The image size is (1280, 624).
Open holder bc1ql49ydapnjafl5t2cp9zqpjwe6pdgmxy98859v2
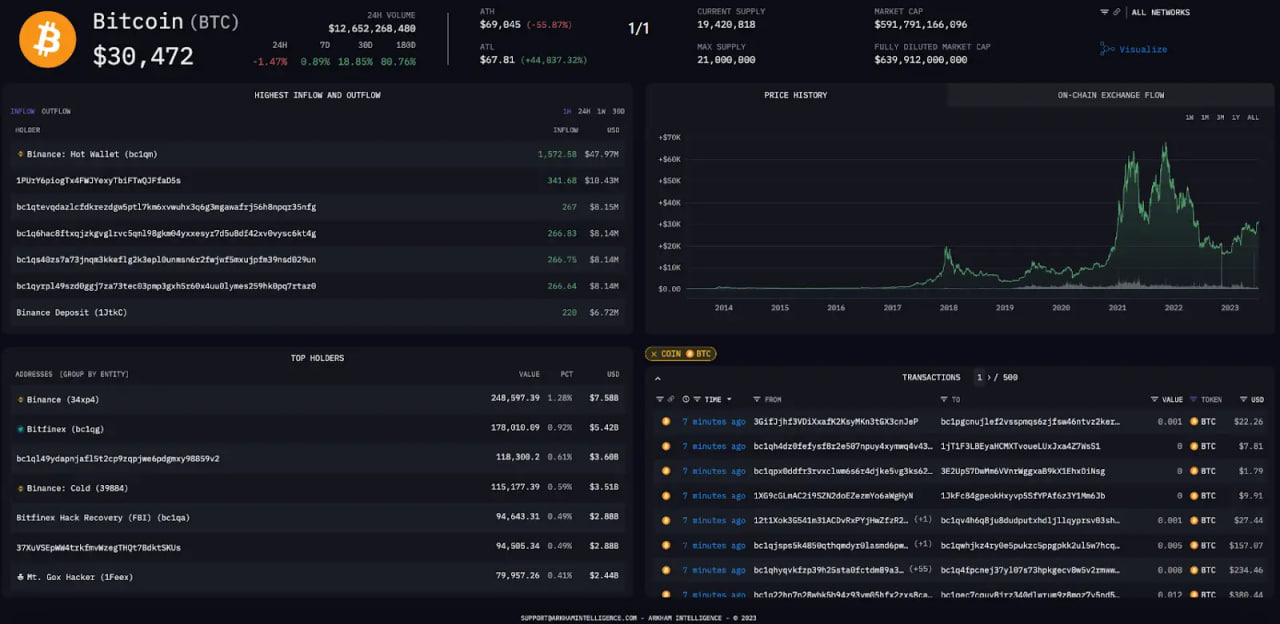coord(118,458)
